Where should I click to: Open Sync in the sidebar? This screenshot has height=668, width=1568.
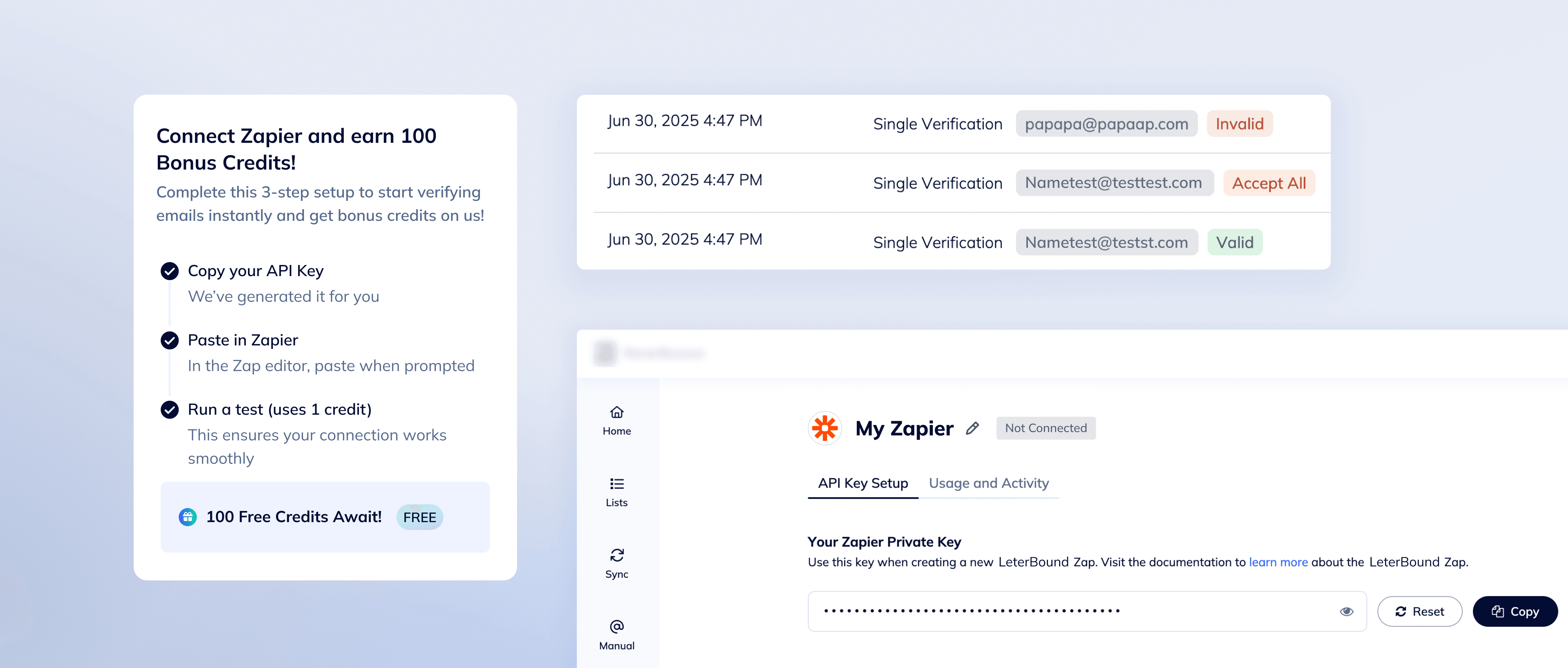tap(616, 563)
